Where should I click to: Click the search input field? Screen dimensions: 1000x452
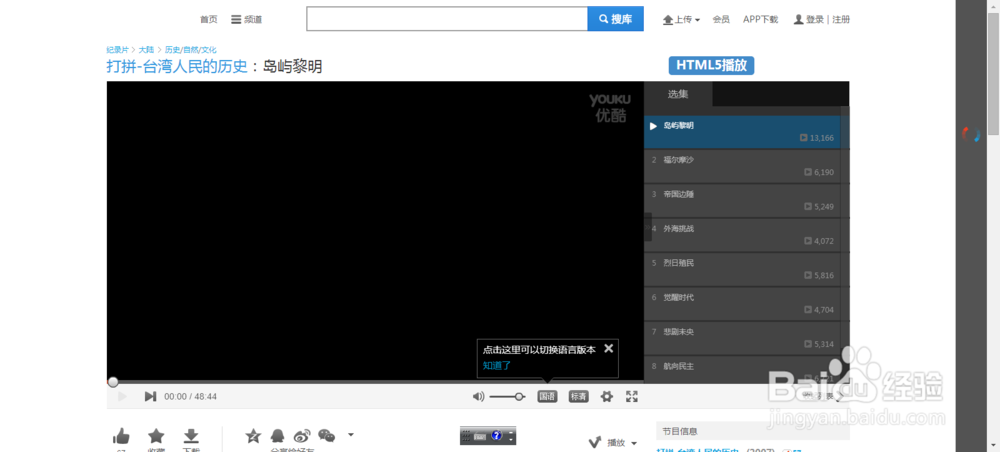(446, 18)
